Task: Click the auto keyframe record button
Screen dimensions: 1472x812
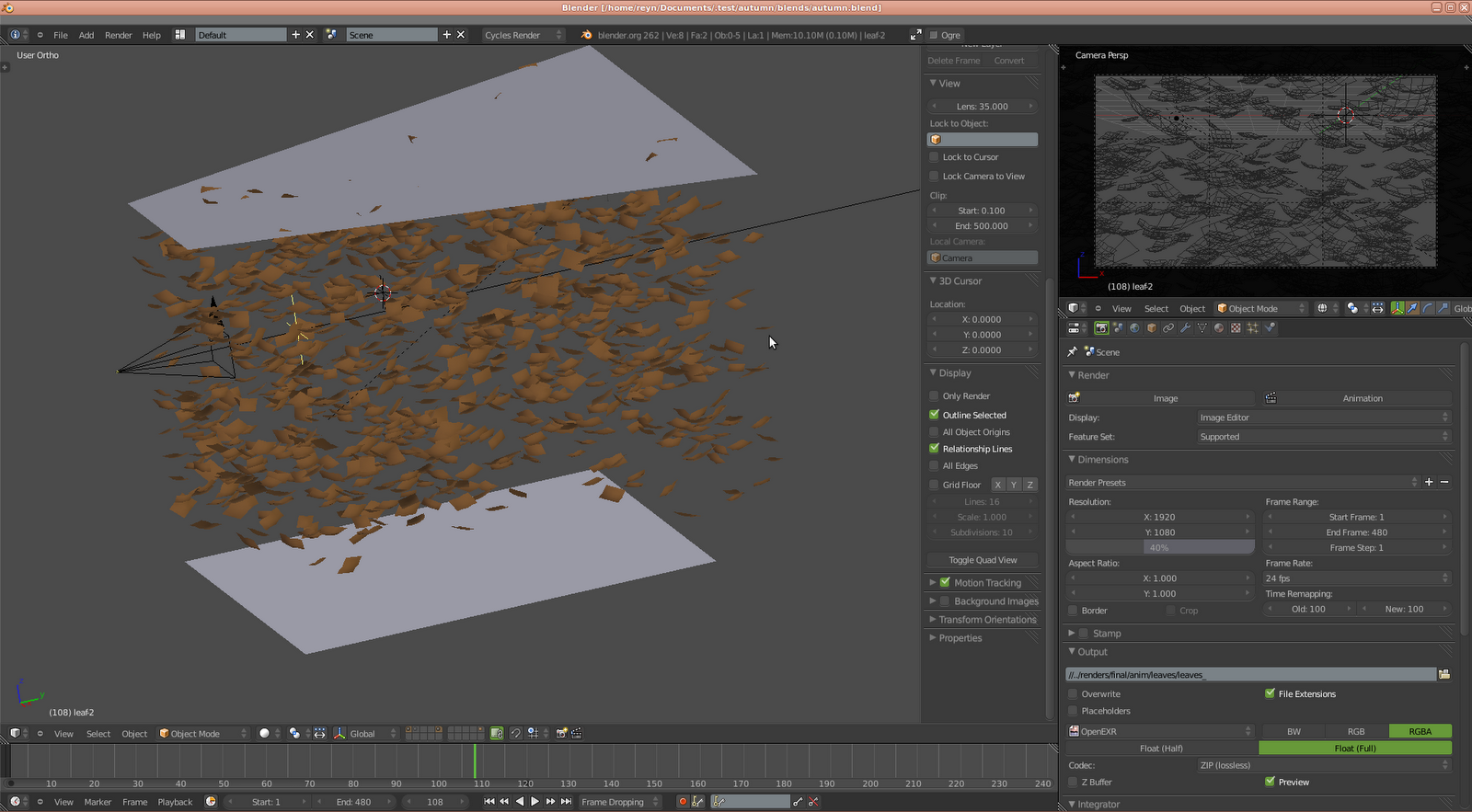Action: coord(683,802)
